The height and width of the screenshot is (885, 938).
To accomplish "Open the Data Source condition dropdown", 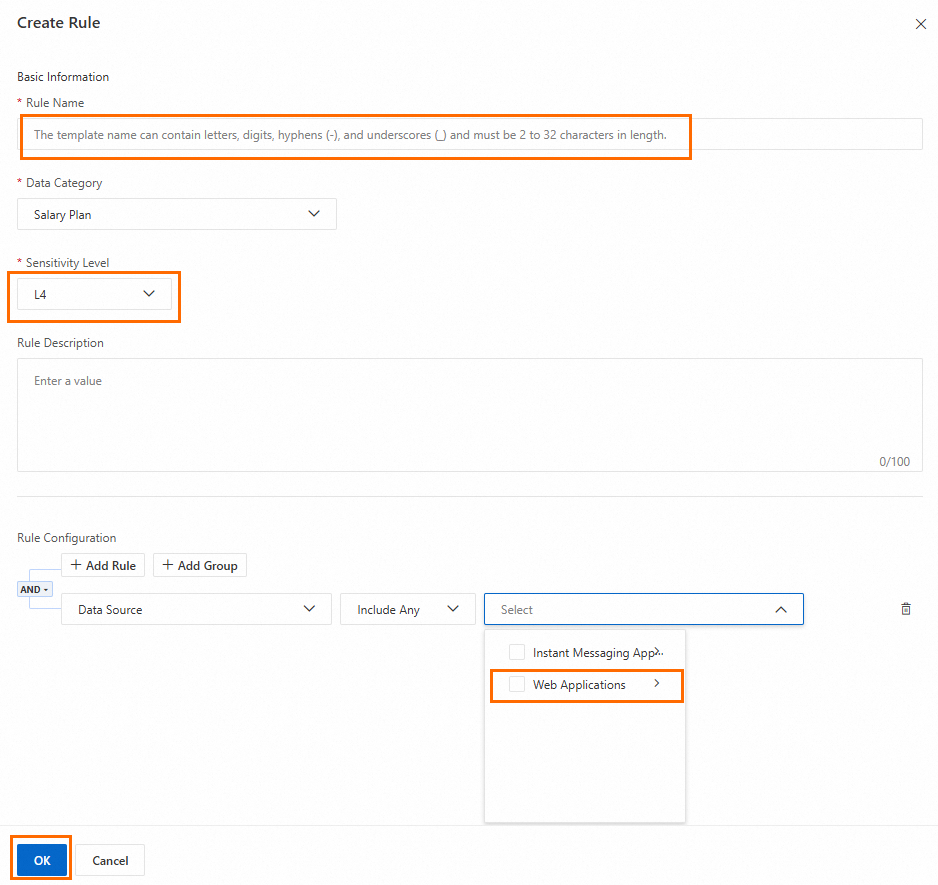I will (x=196, y=609).
